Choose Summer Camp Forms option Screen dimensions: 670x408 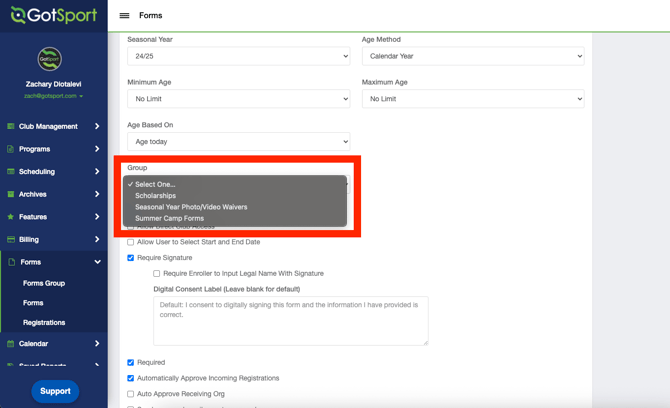169,218
